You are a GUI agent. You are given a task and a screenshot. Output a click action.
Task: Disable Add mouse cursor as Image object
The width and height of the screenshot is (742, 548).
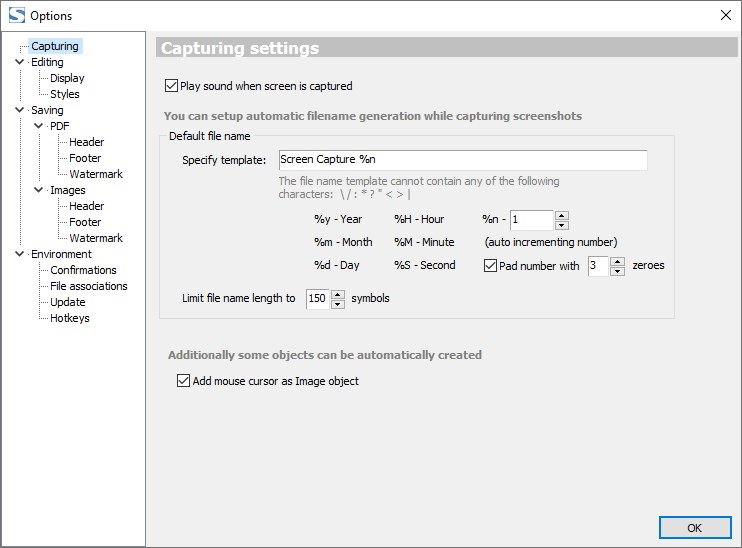pos(183,381)
